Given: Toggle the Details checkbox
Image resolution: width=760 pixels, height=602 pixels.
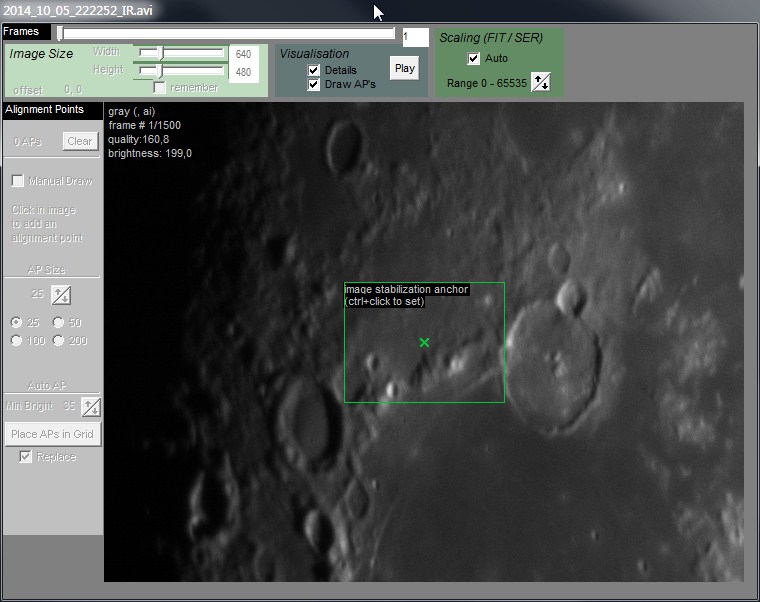Looking at the screenshot, I should click(314, 70).
